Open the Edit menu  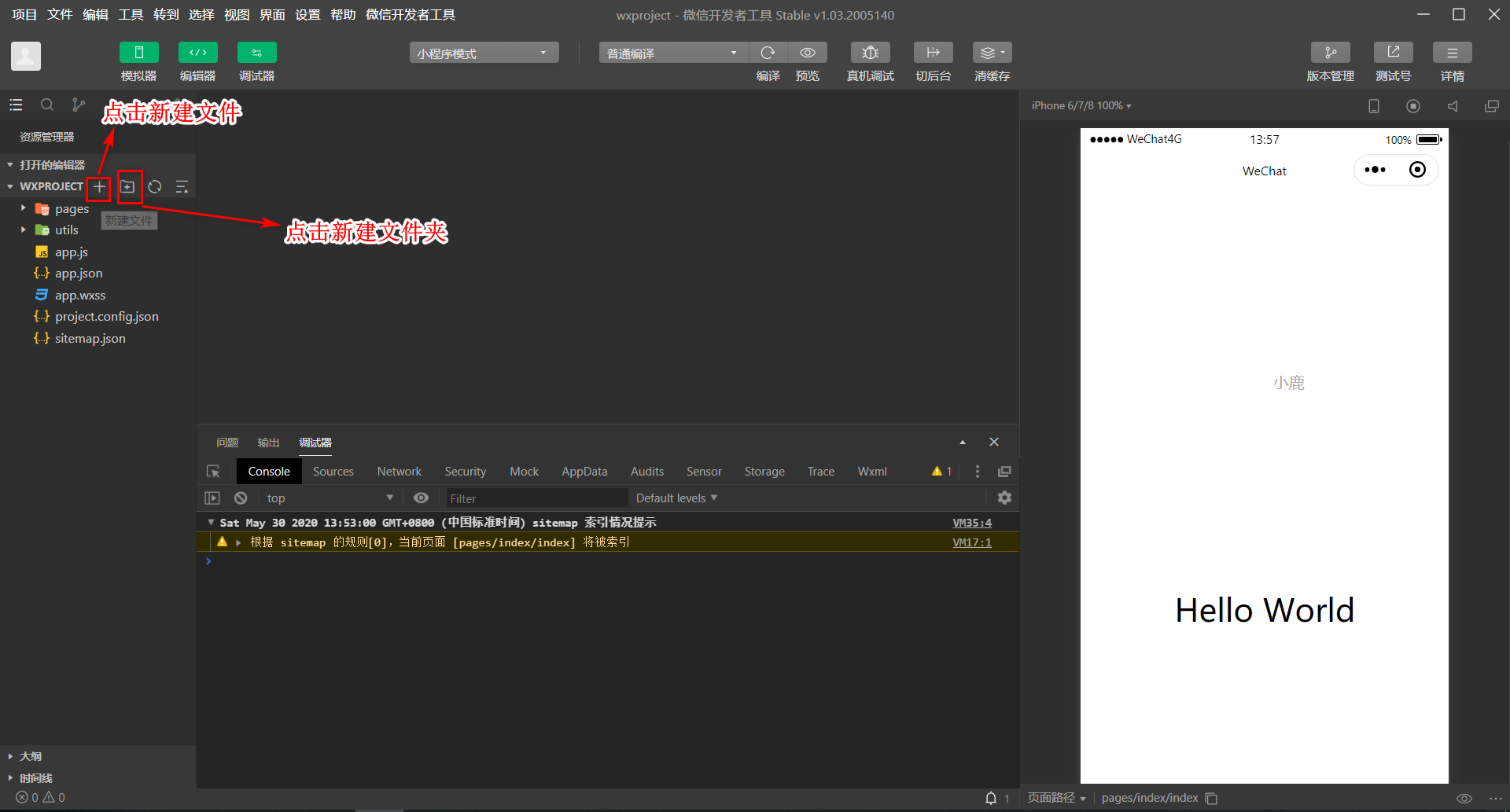[95, 15]
